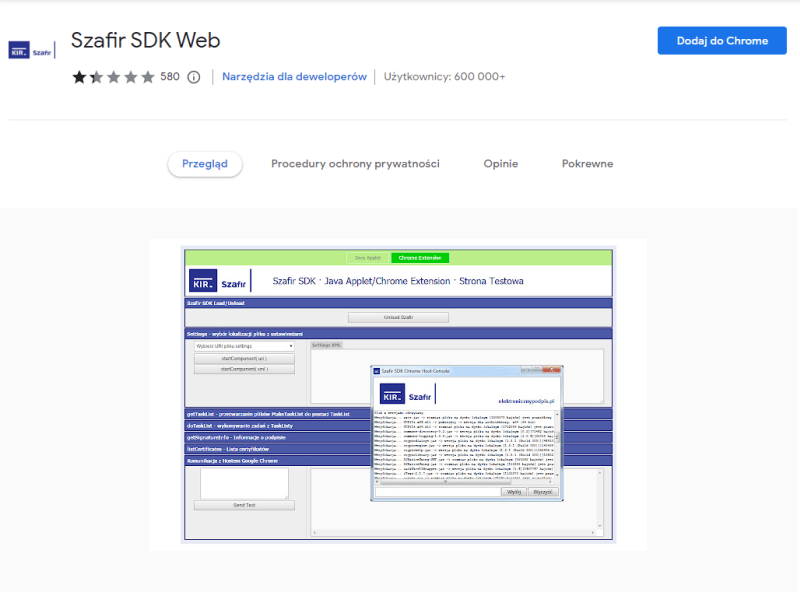Viewport: 800px width, 592px height.
Task: Click the getTaskList section header
Action: tap(278, 414)
